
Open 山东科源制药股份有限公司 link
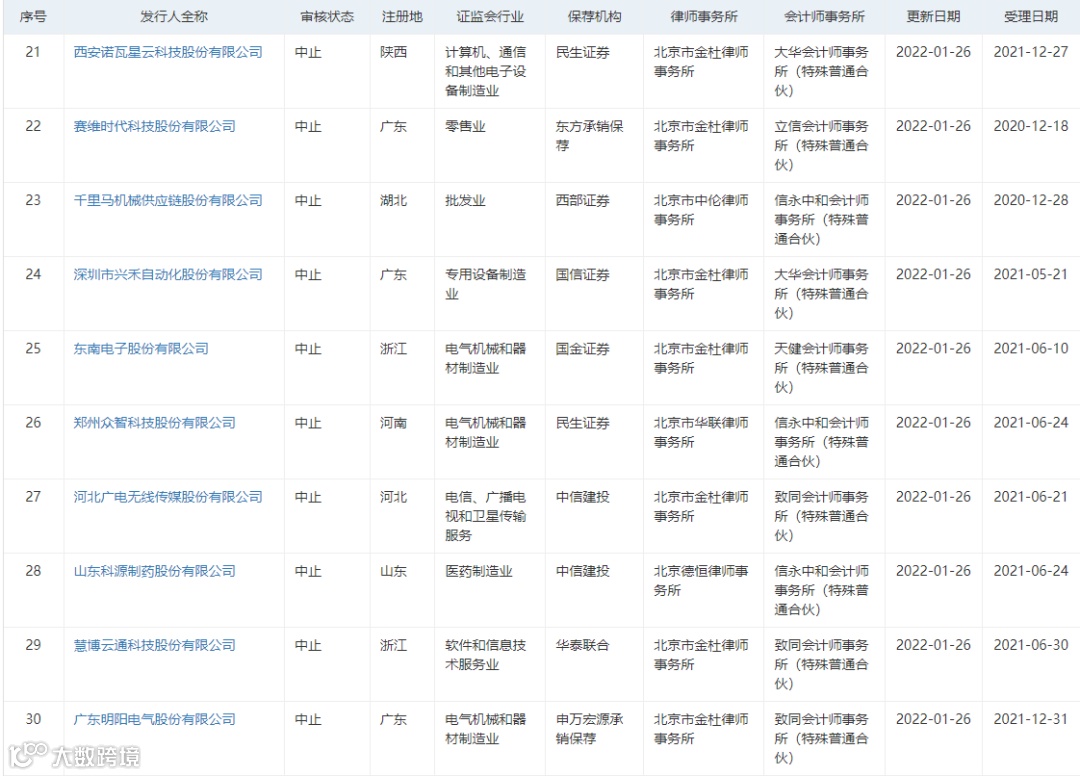pyautogui.click(x=154, y=571)
